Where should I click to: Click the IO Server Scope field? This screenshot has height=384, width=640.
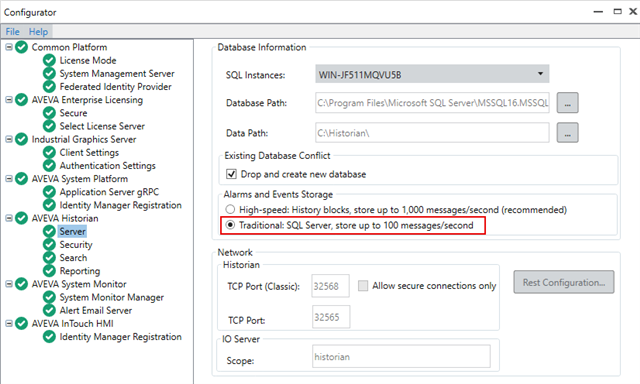(x=401, y=357)
